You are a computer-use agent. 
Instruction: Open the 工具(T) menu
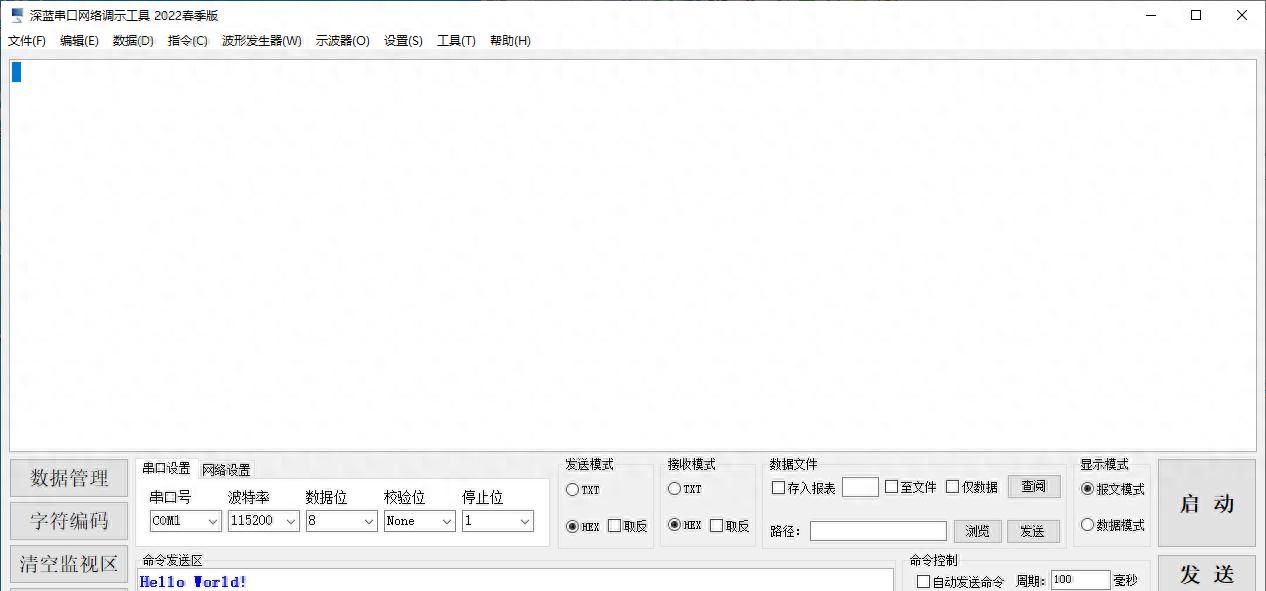456,41
